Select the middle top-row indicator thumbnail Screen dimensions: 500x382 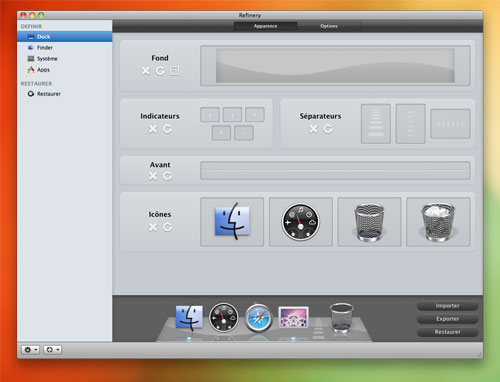(x=232, y=115)
